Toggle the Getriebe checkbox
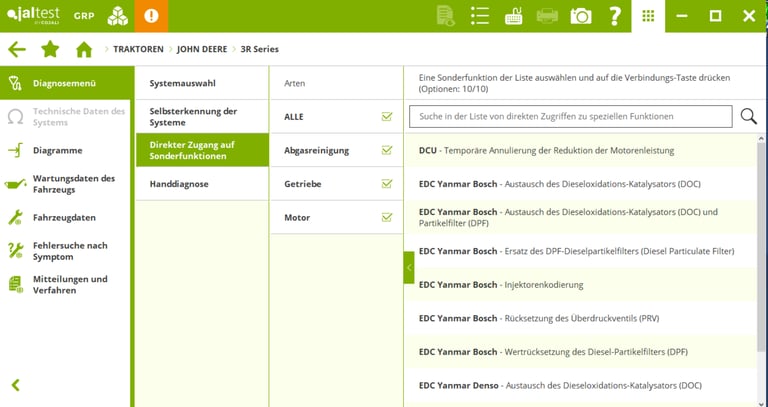768x407 pixels. pos(386,184)
